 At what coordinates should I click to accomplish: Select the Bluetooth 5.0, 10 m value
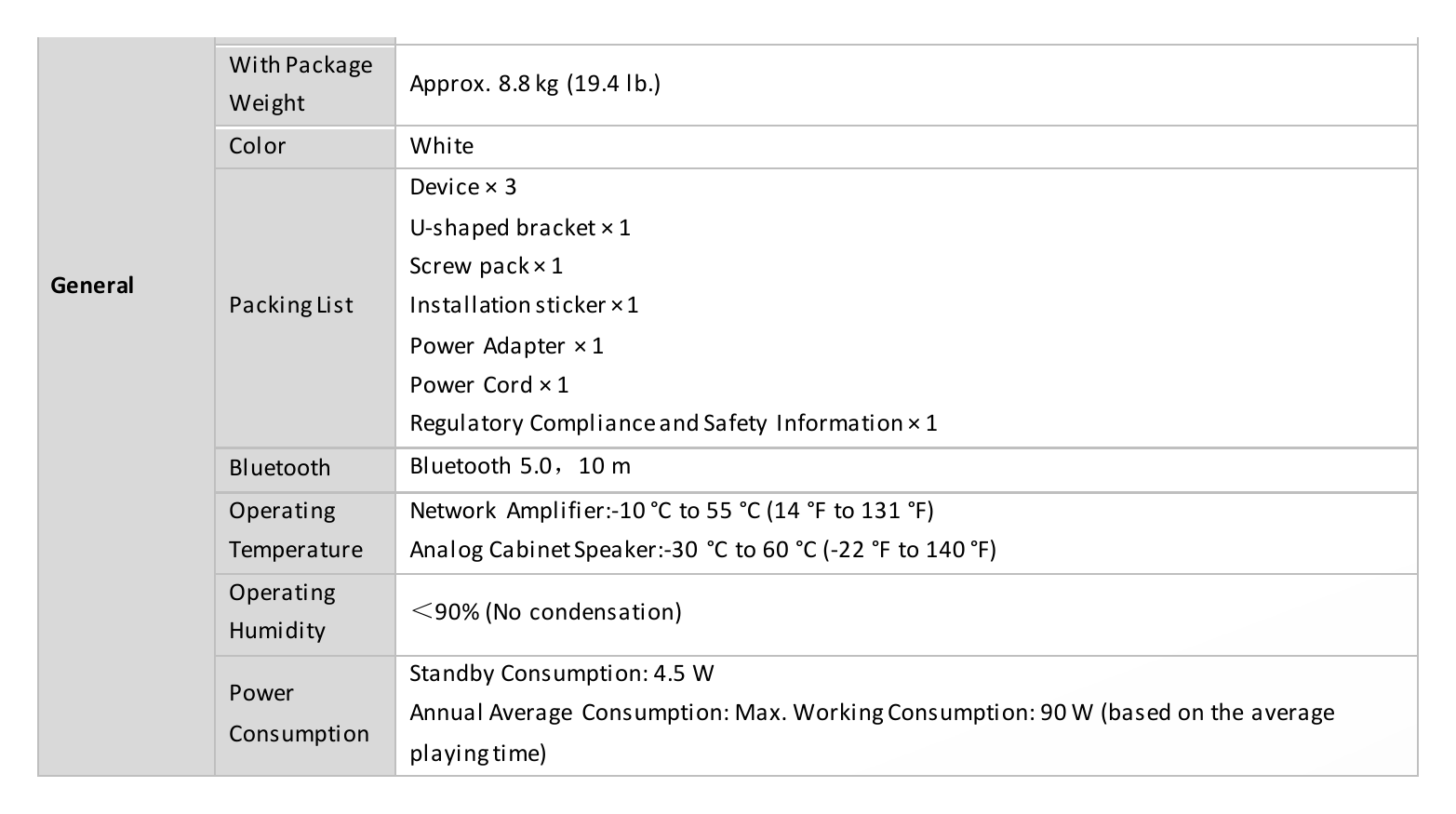(521, 466)
